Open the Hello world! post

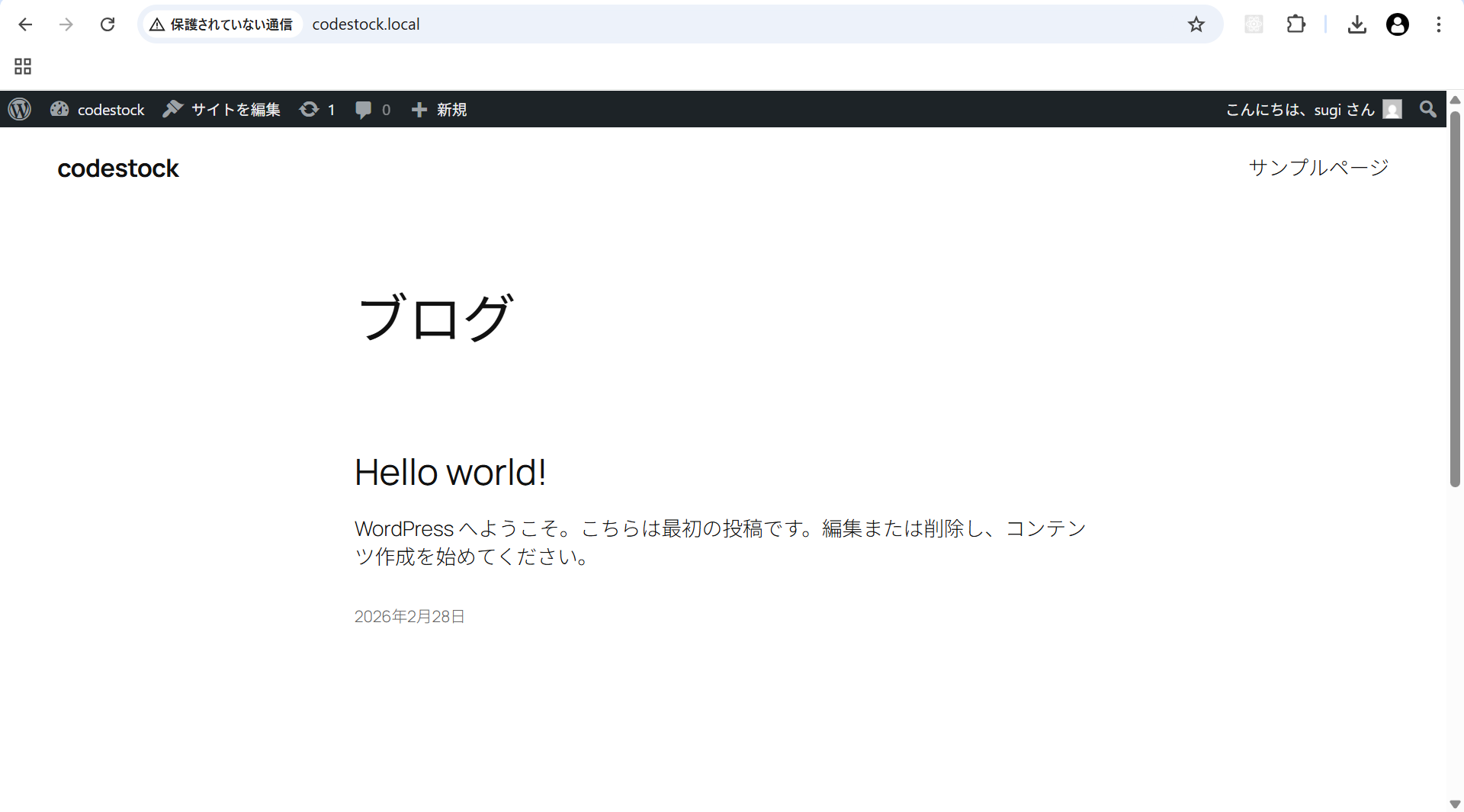[450, 472]
